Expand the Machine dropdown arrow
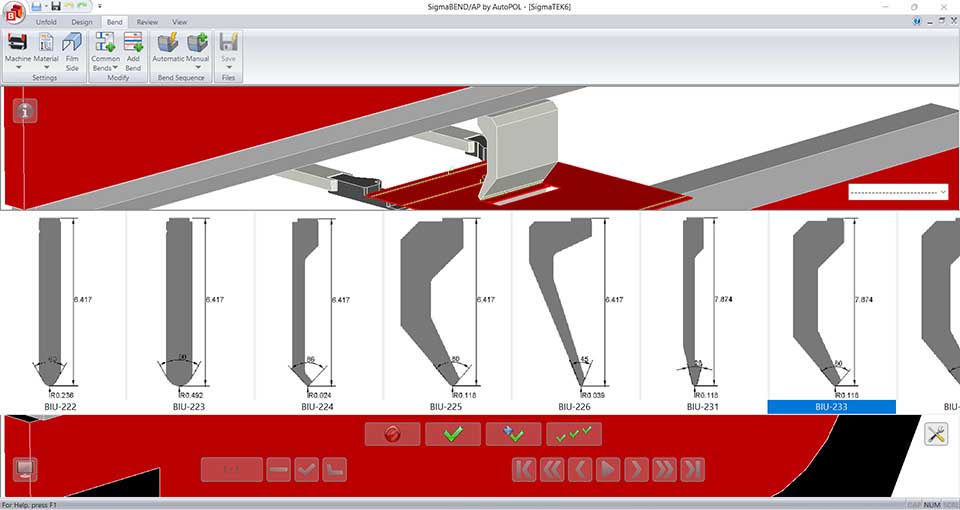Screen dimensions: 960x510 coord(18,67)
